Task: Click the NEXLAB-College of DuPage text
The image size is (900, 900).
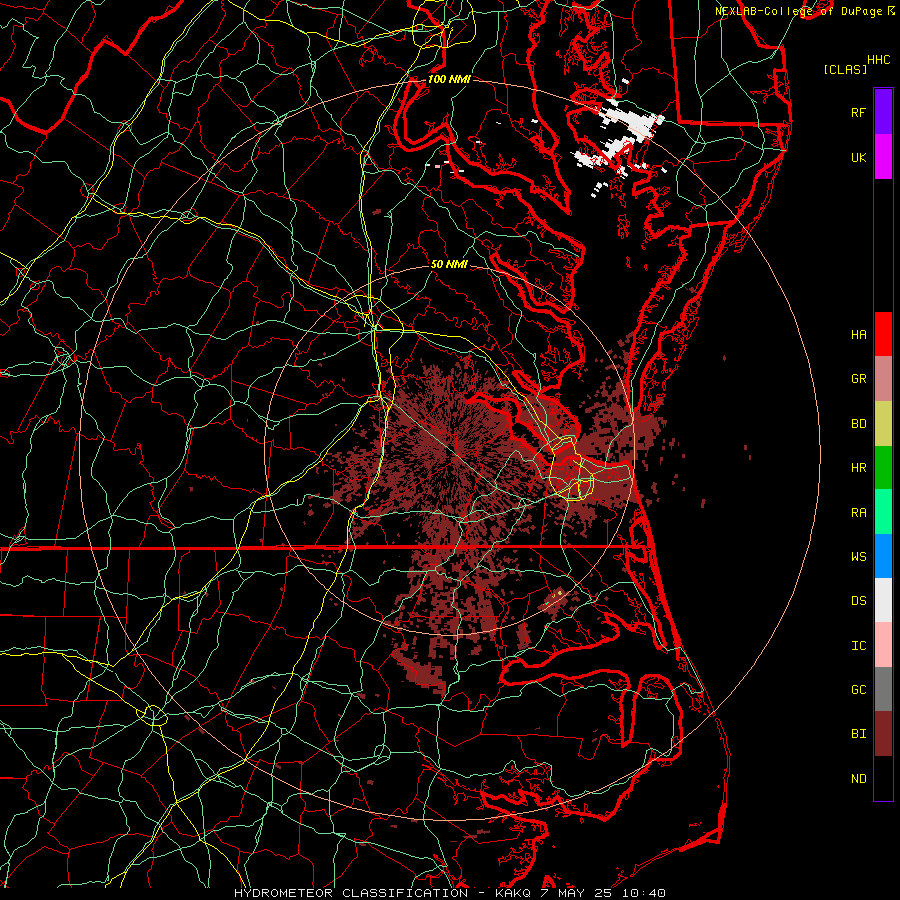Action: coord(798,11)
